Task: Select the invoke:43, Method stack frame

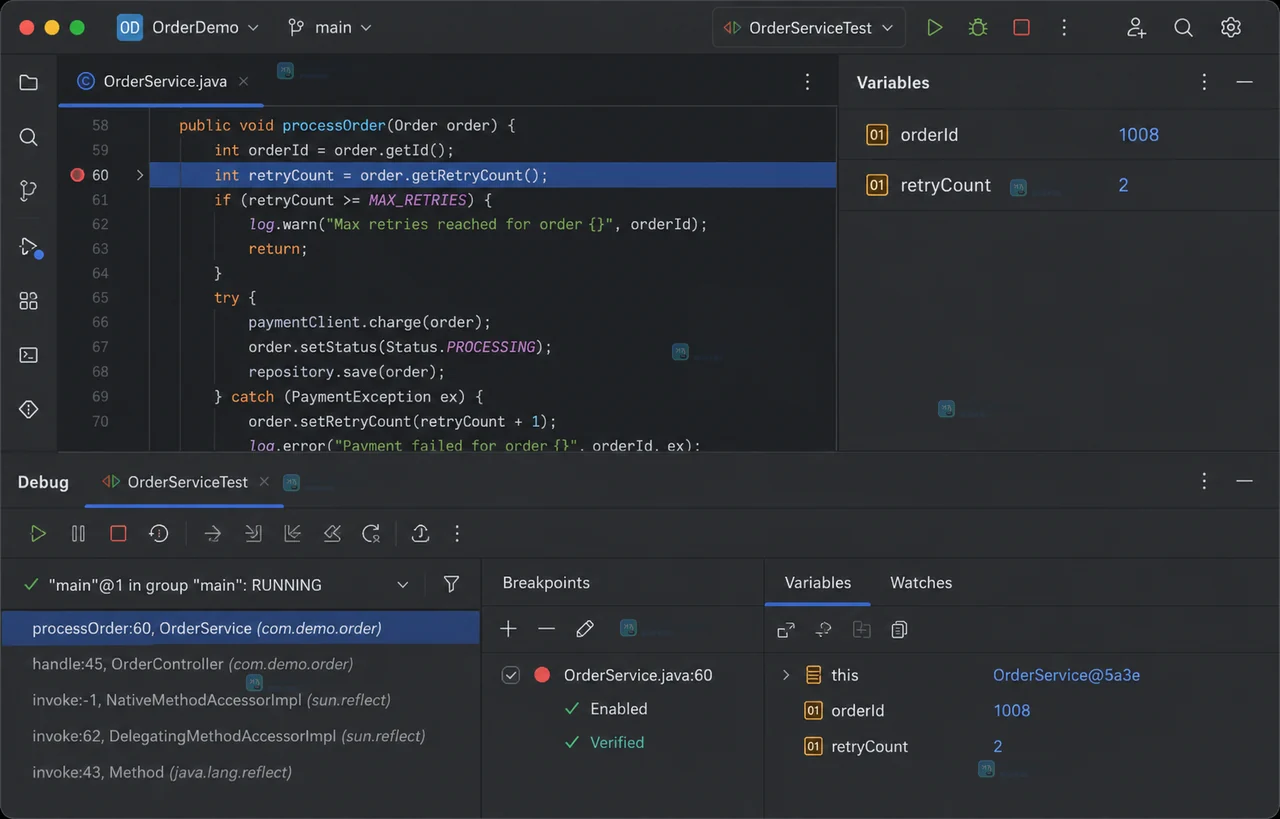Action: pos(240,772)
